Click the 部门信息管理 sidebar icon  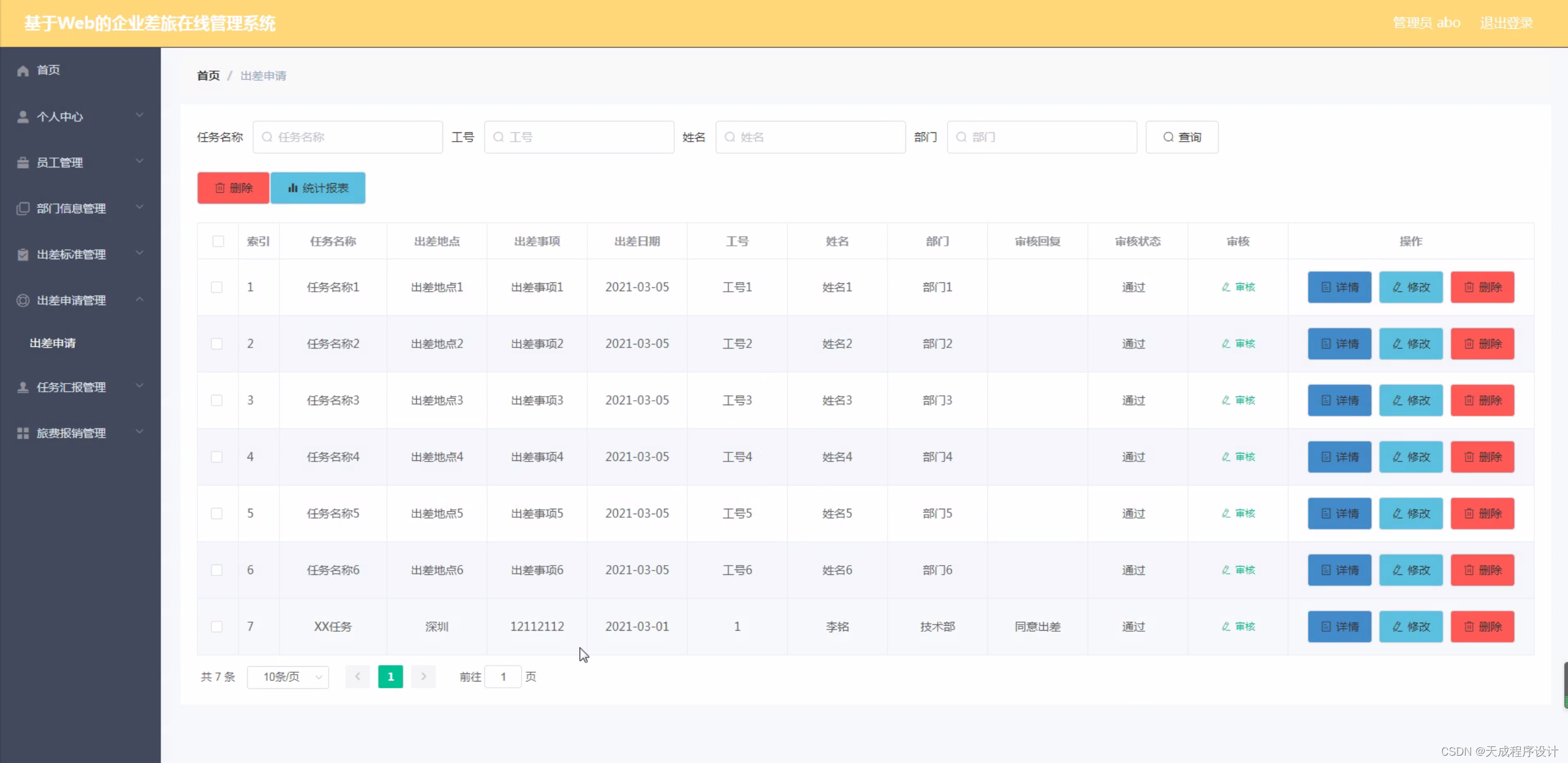click(x=23, y=208)
